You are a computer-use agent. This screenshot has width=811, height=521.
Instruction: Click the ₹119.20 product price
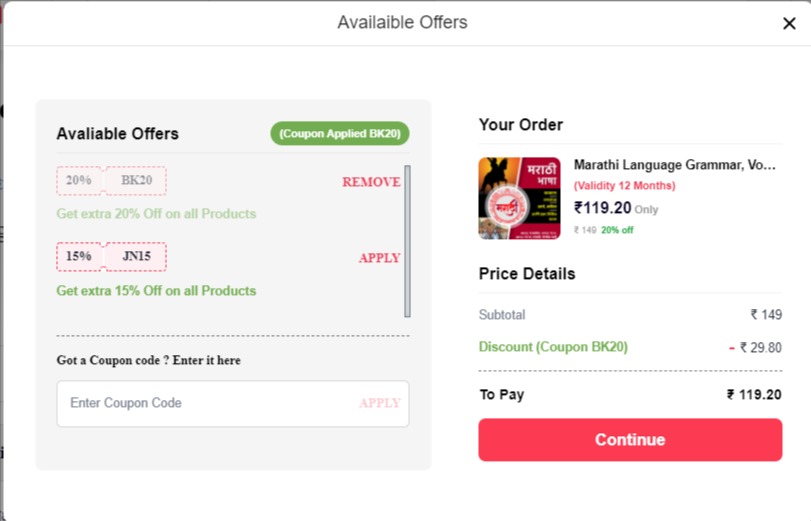click(603, 208)
